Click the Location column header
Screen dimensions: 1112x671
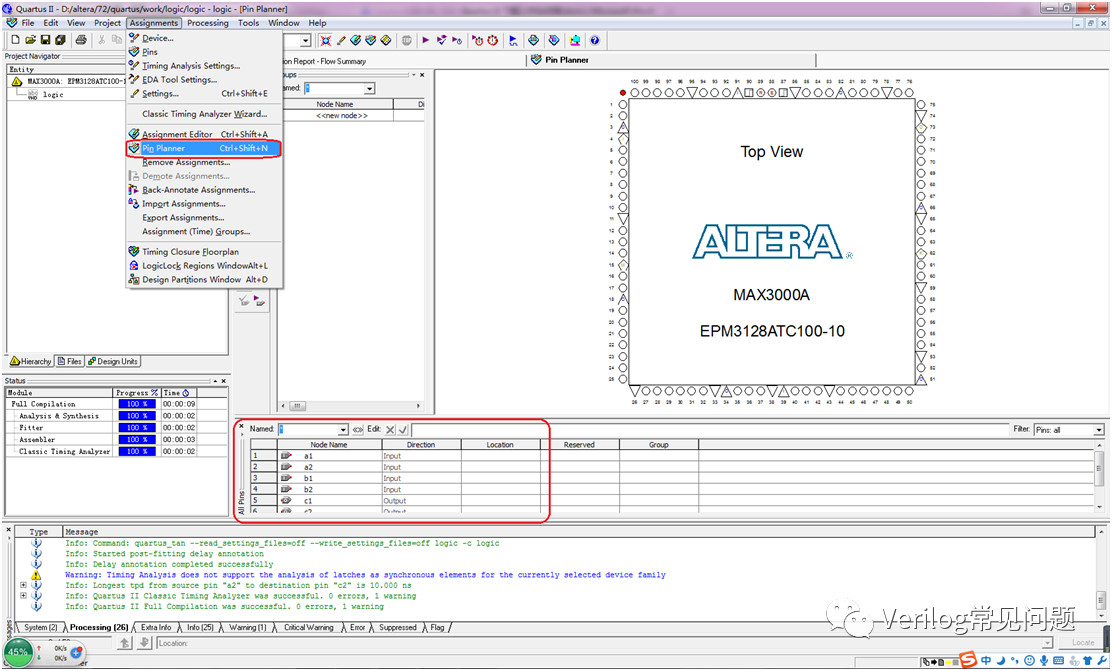pos(500,445)
